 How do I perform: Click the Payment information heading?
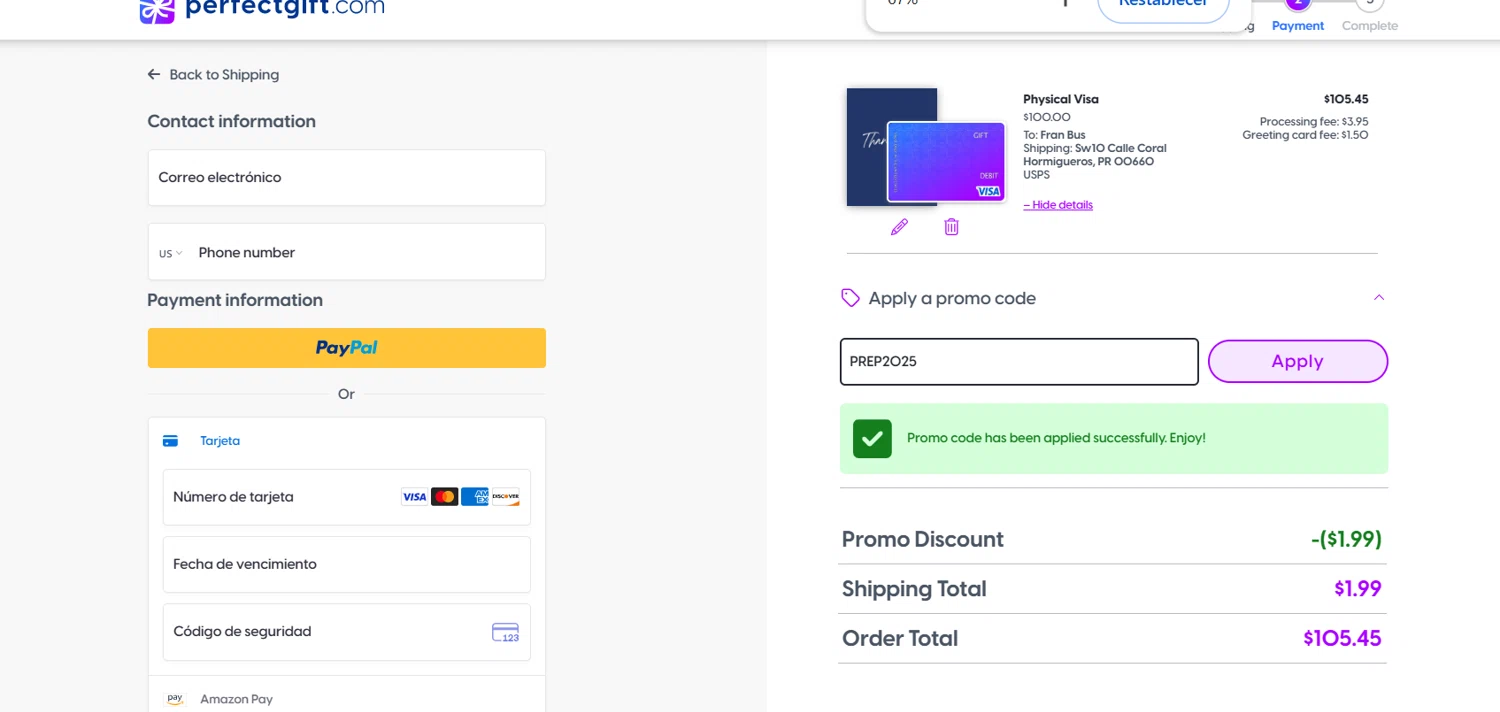(x=235, y=300)
